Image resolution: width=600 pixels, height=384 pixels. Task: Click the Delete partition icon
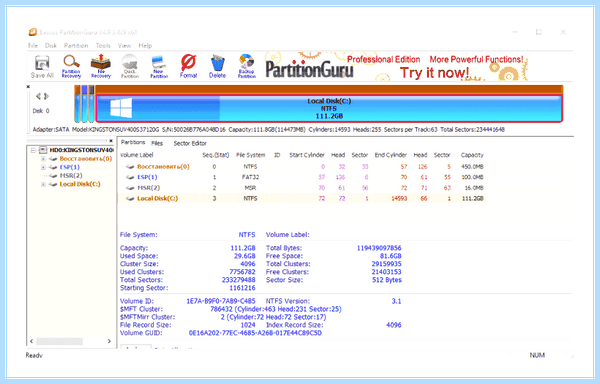[x=217, y=67]
